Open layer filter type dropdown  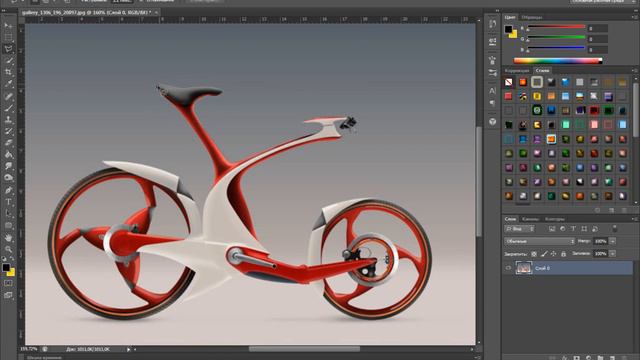519,229
